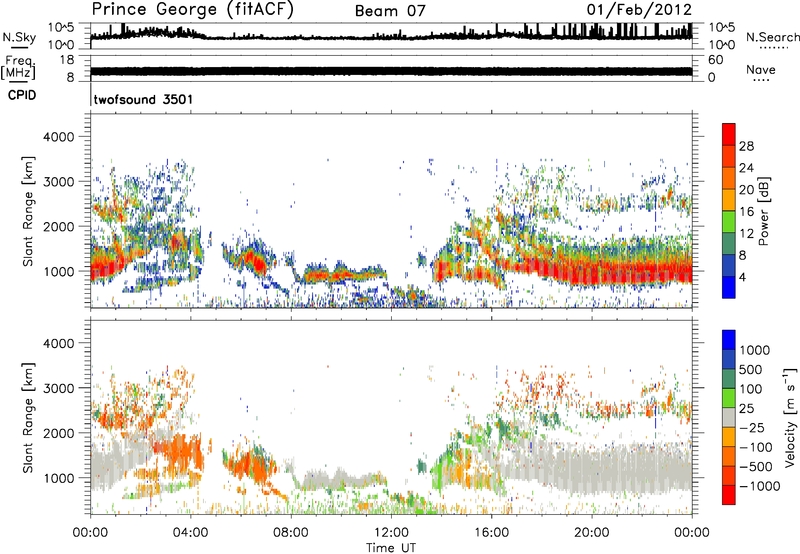This screenshot has width=800, height=554.
Task: Click the date "01/Feb/2012"
Action: tap(639, 10)
